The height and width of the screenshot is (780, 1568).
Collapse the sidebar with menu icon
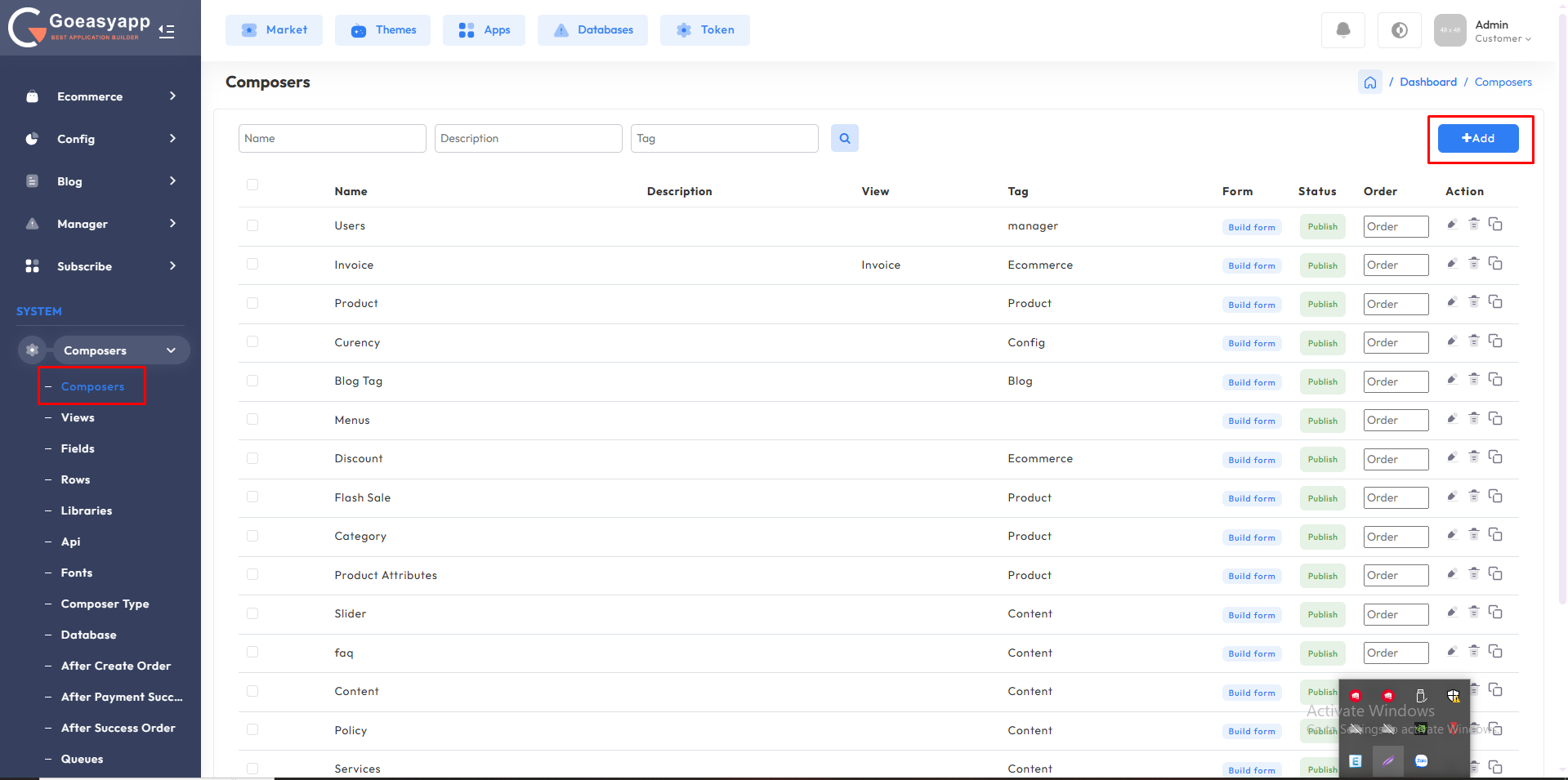[167, 31]
